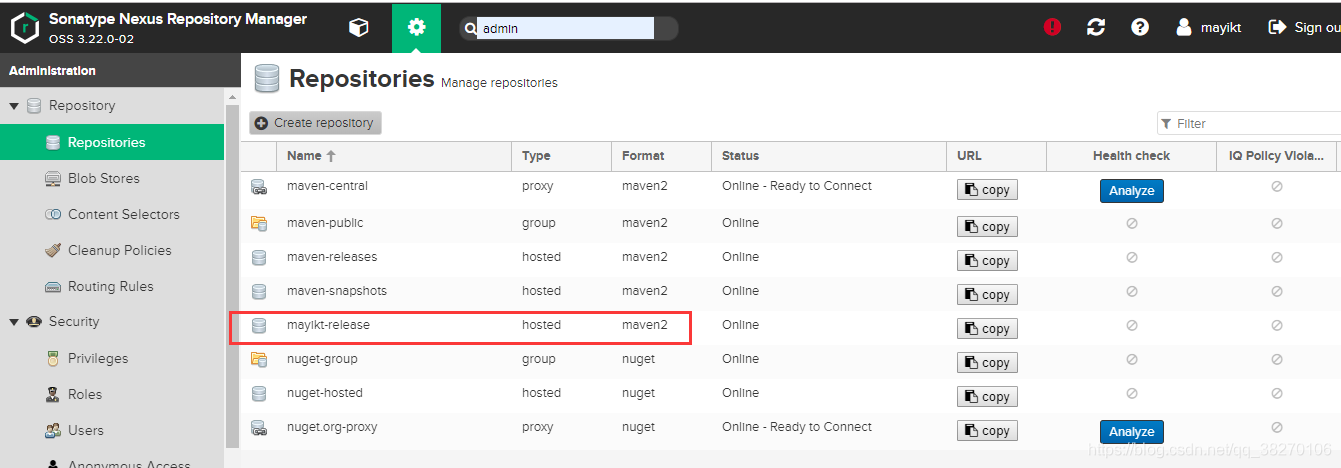Image resolution: width=1341 pixels, height=468 pixels.
Task: Copy URL of nuget-hosted
Action: click(x=987, y=397)
